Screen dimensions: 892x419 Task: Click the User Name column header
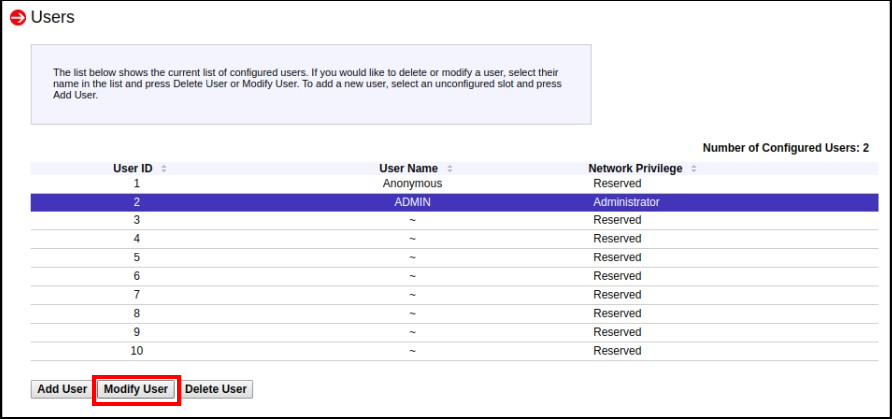point(408,169)
